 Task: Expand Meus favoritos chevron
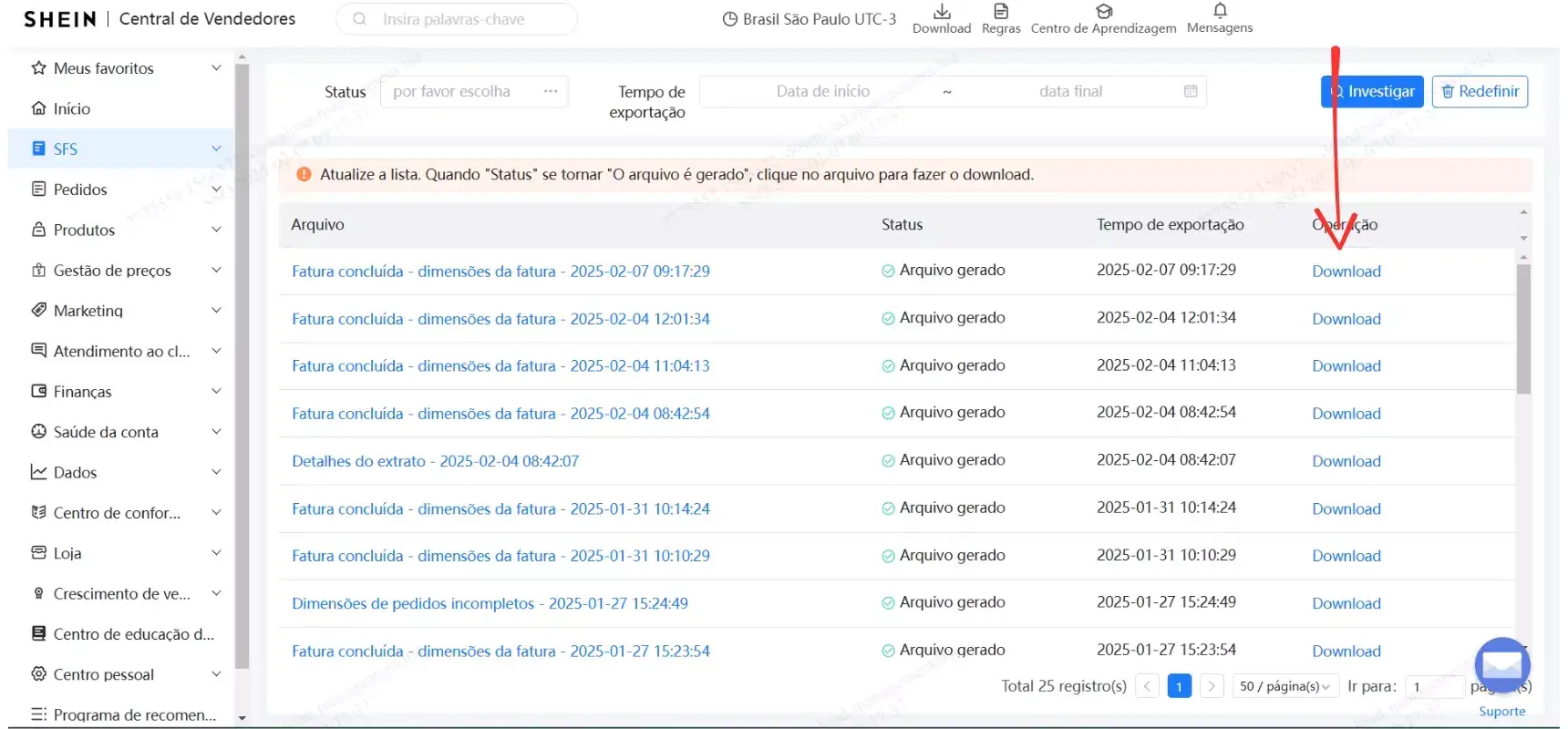216,67
